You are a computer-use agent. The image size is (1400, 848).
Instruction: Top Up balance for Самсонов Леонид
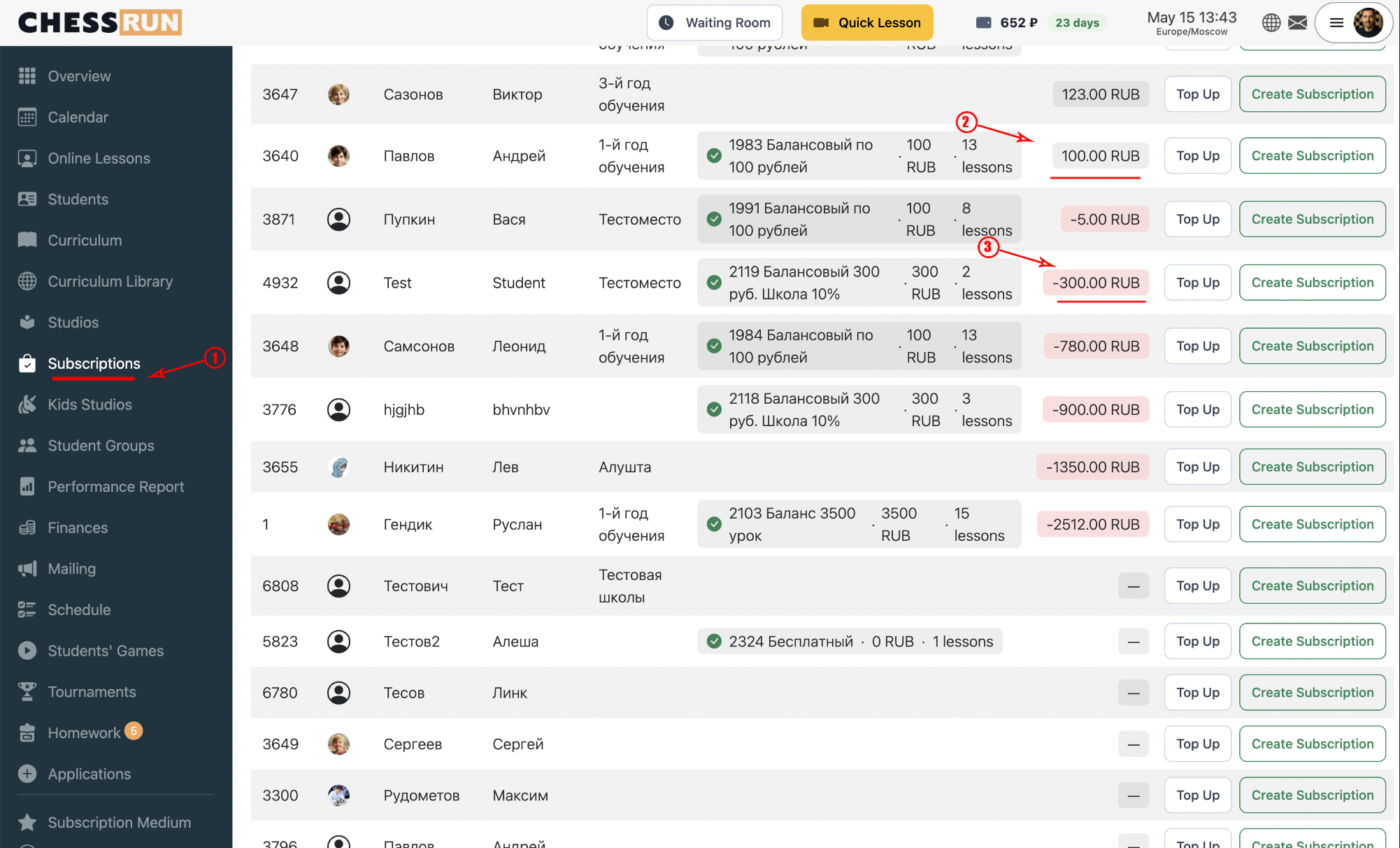click(1198, 346)
